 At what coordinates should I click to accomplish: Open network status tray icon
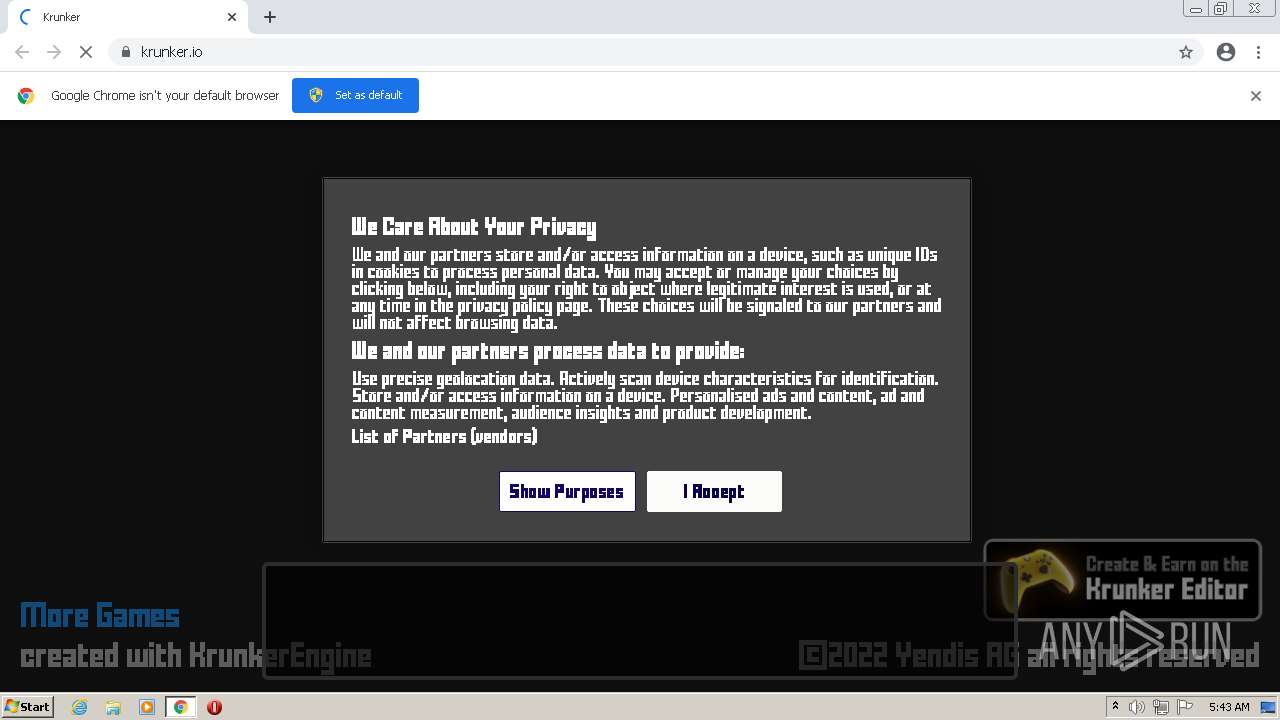click(1161, 707)
